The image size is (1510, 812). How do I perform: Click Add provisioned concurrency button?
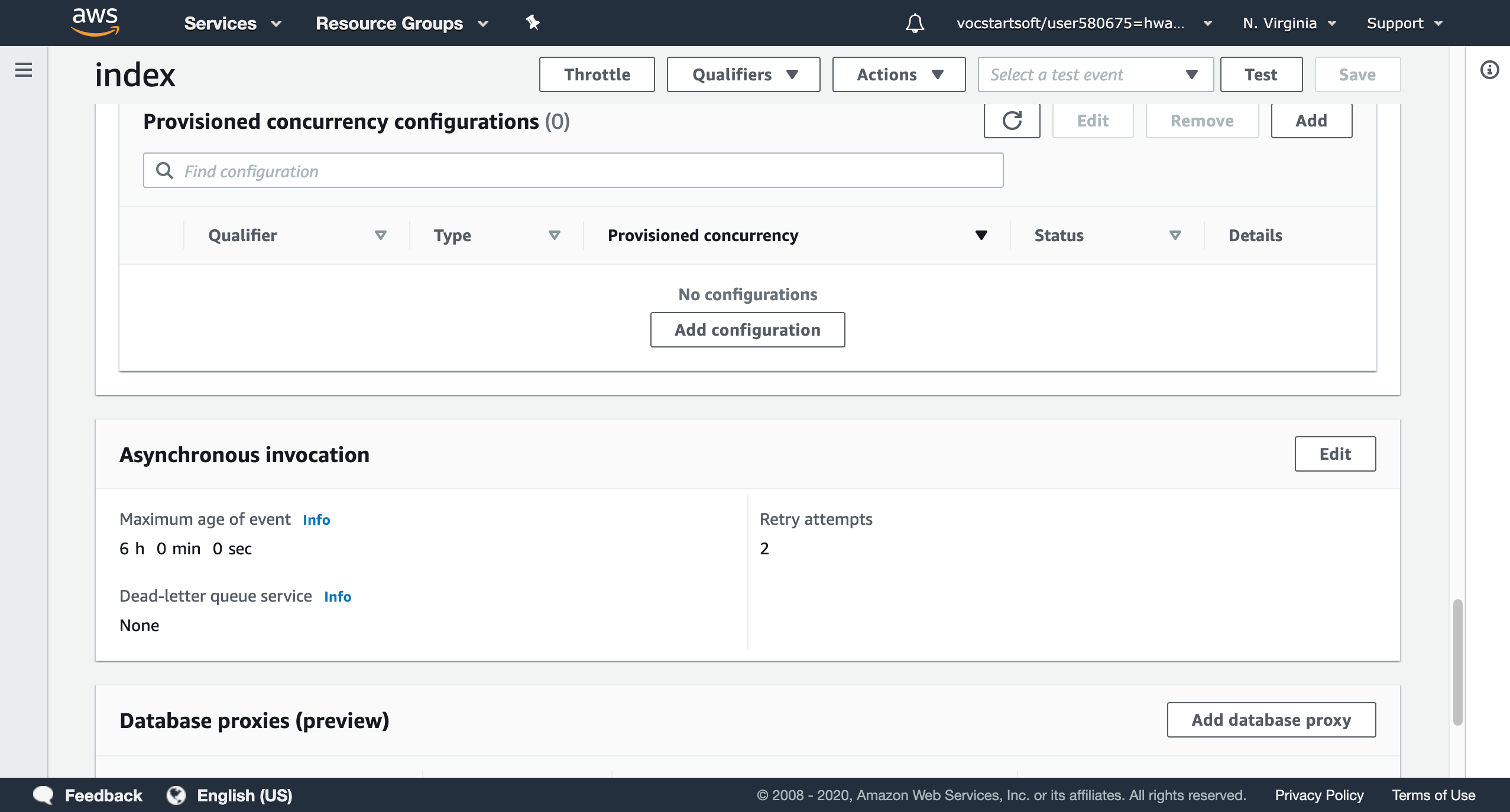[x=1311, y=121]
